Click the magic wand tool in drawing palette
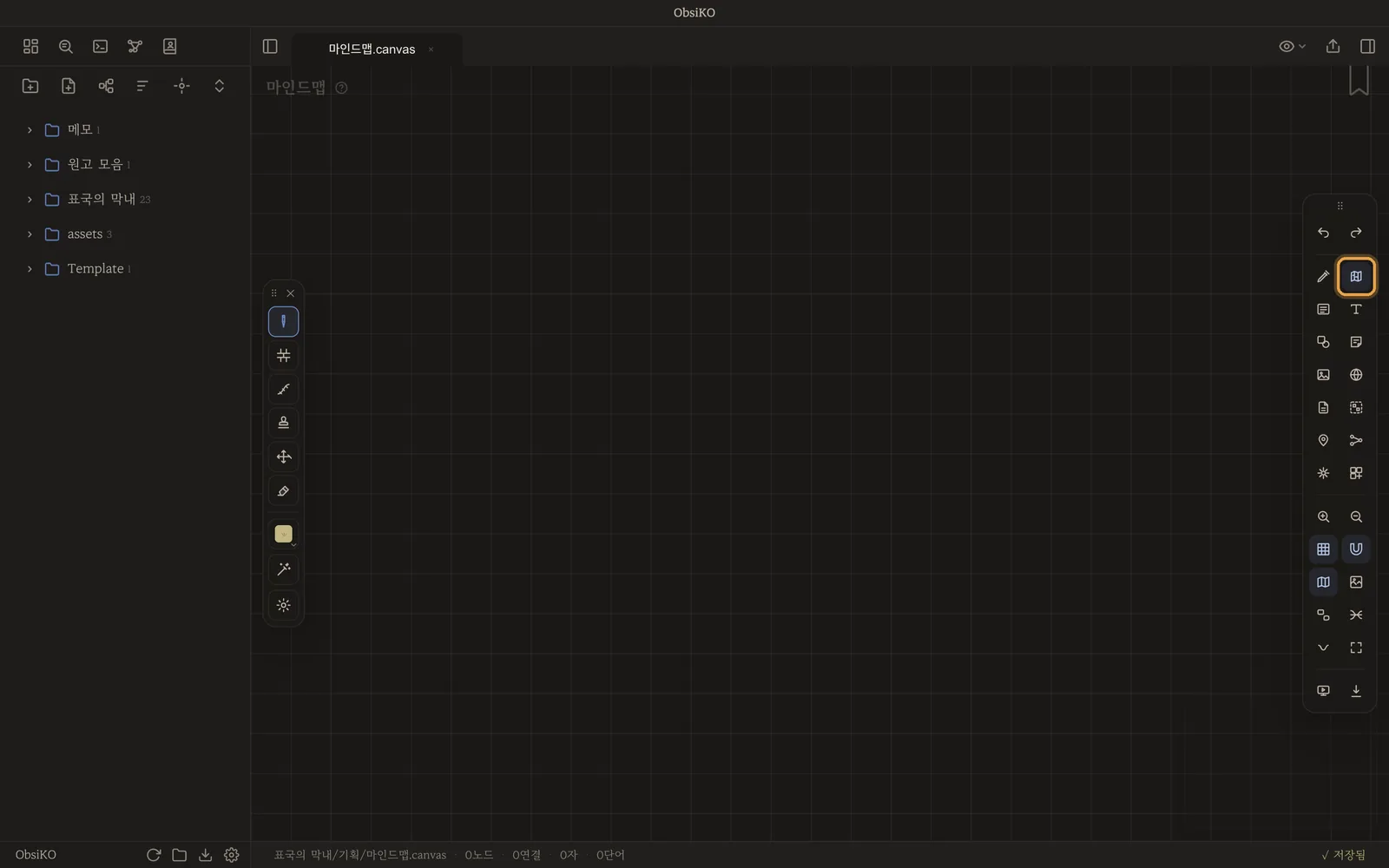The width and height of the screenshot is (1389, 868). point(283,569)
